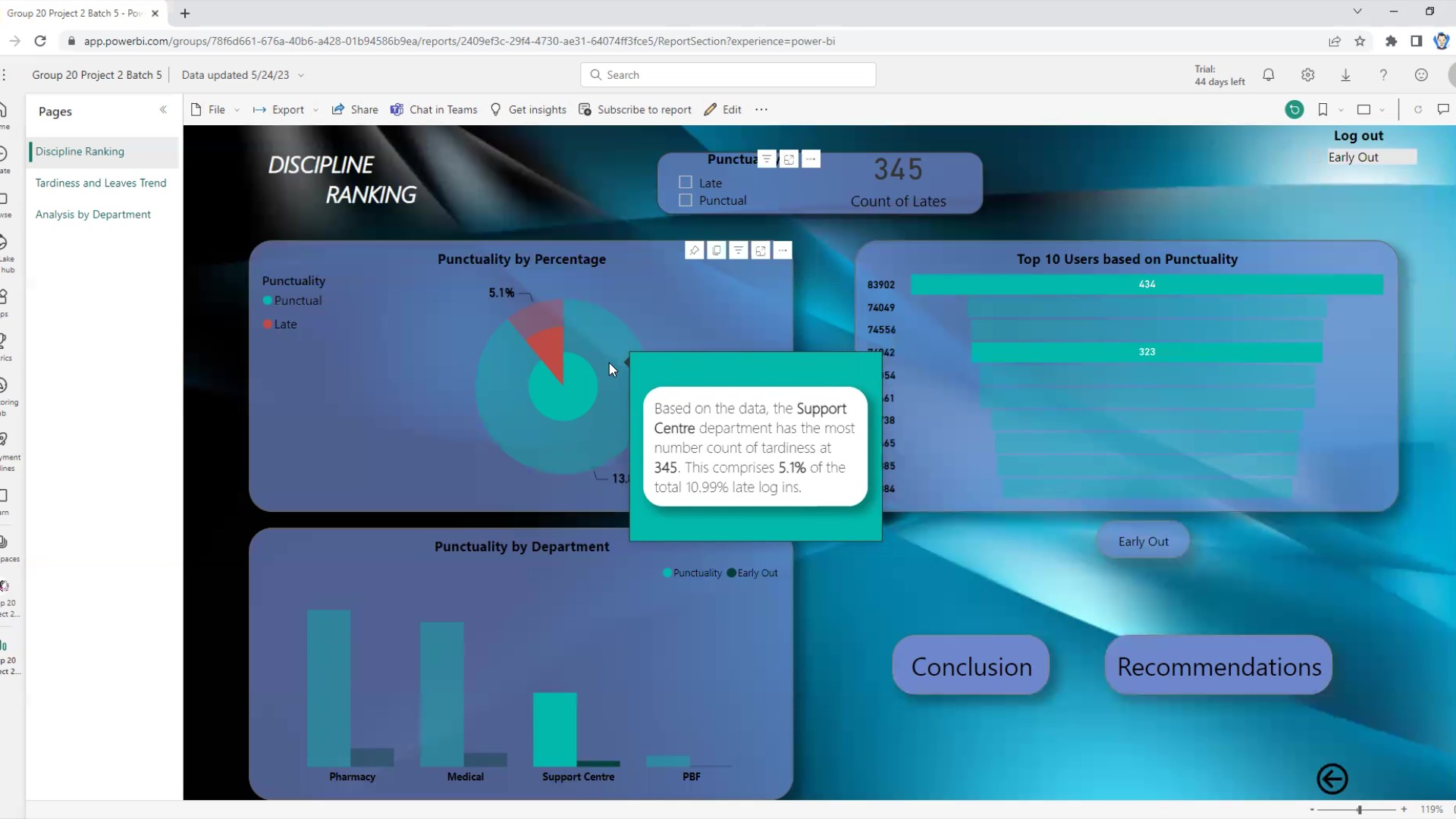Click the Bookmarks icon
The width and height of the screenshot is (1456, 819).
[1323, 110]
